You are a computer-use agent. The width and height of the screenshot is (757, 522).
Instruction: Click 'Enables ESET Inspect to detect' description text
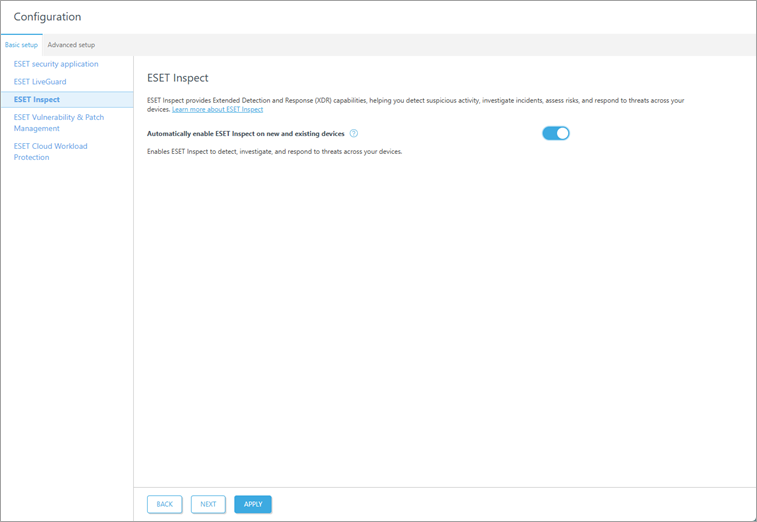tap(274, 152)
